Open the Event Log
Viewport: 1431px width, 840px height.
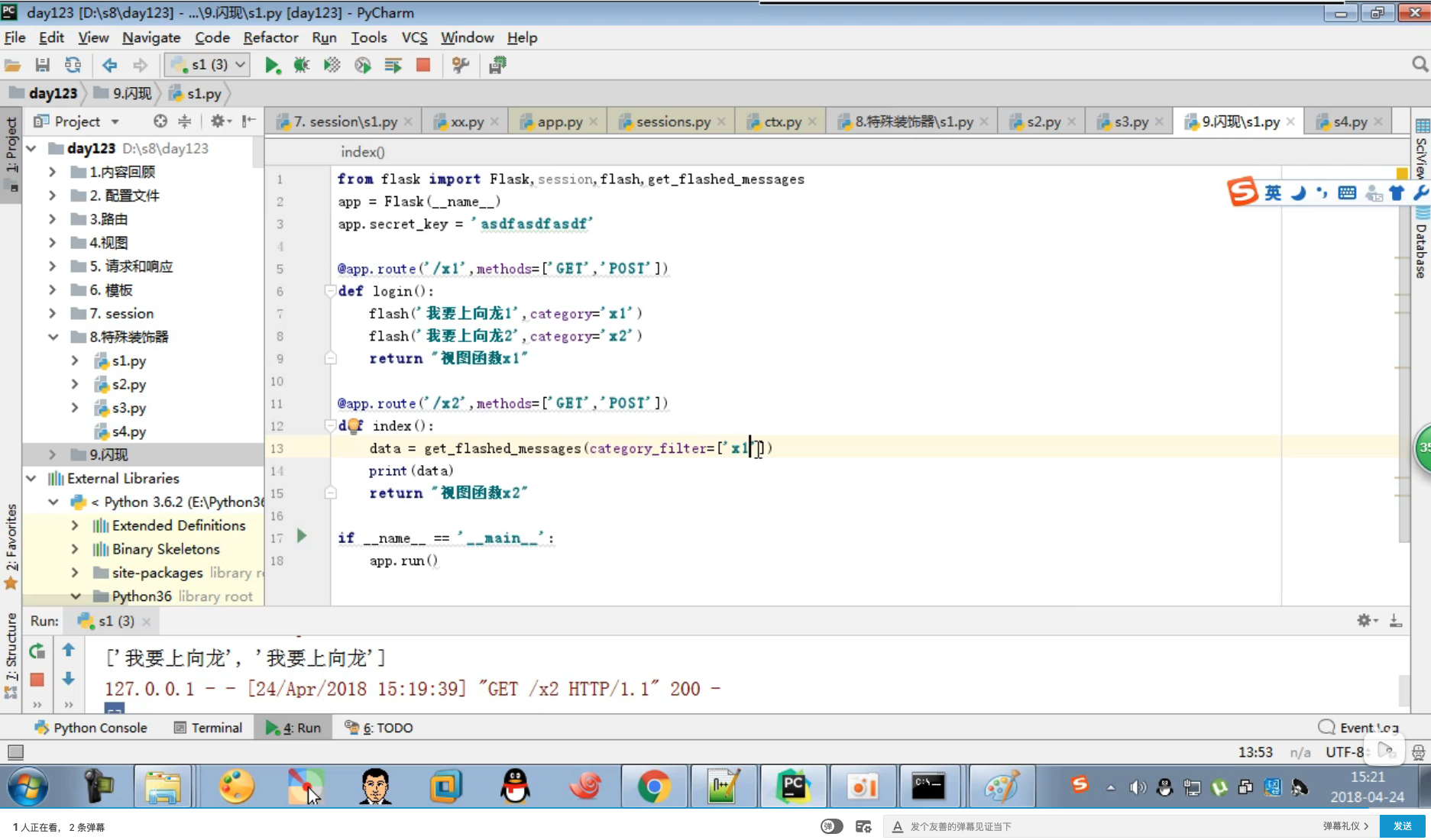pyautogui.click(x=1359, y=728)
